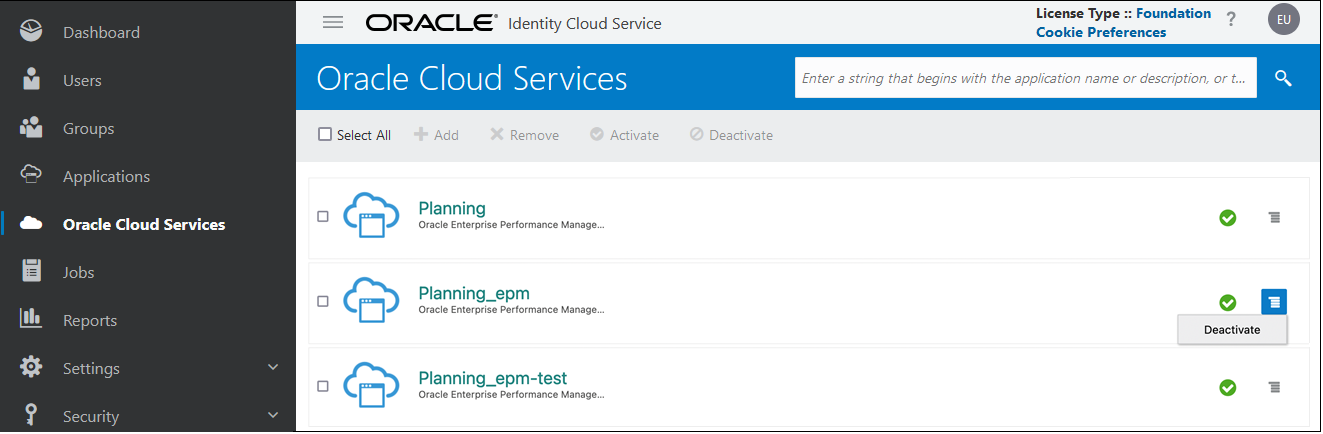
Task: Open the action menu for Planning_epm-test
Action: coord(1273,387)
